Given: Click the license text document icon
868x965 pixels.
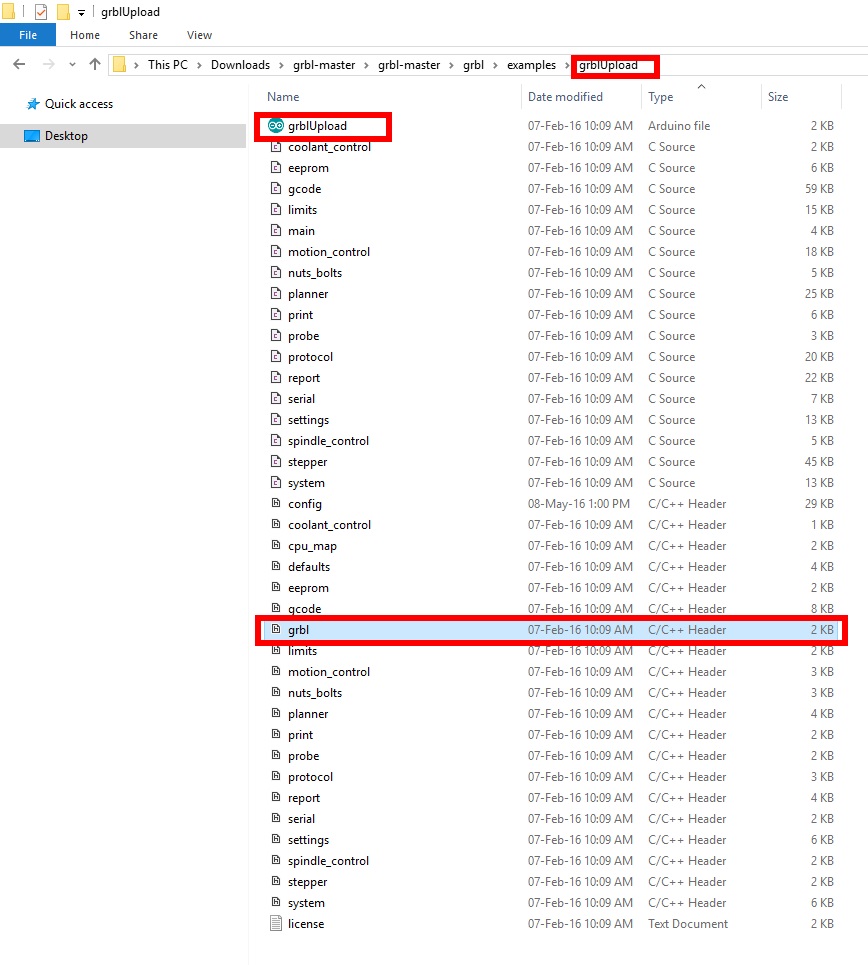Looking at the screenshot, I should click(x=277, y=924).
